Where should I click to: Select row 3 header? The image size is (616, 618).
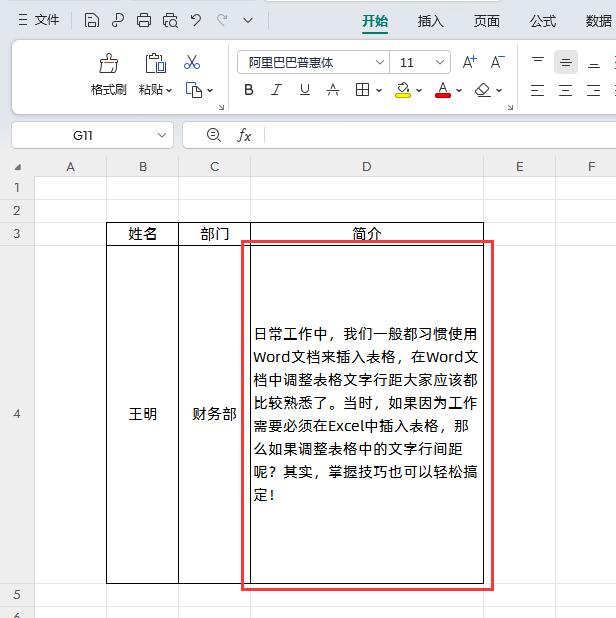tap(17, 234)
